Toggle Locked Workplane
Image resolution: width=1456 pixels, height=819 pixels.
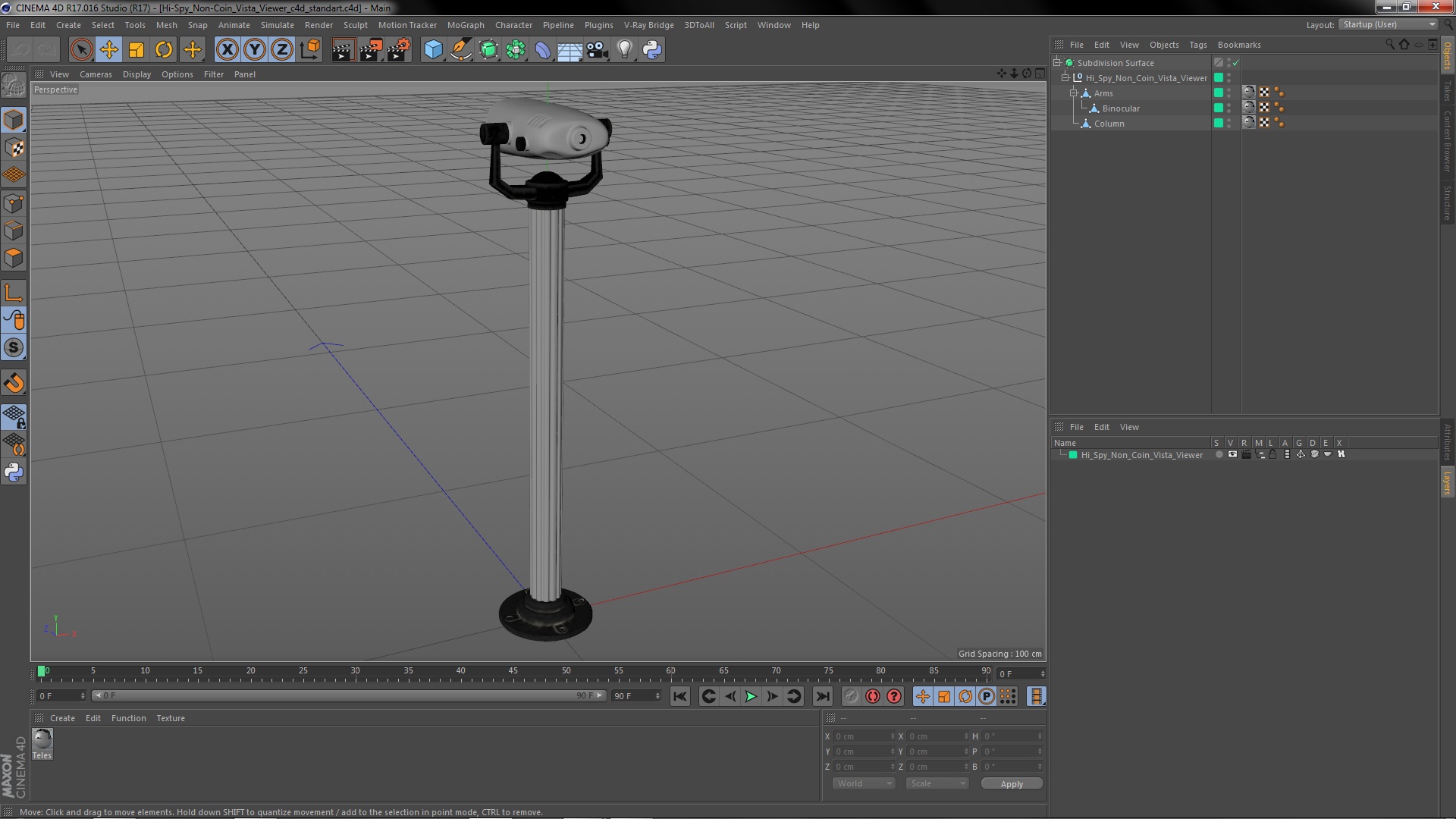14,417
